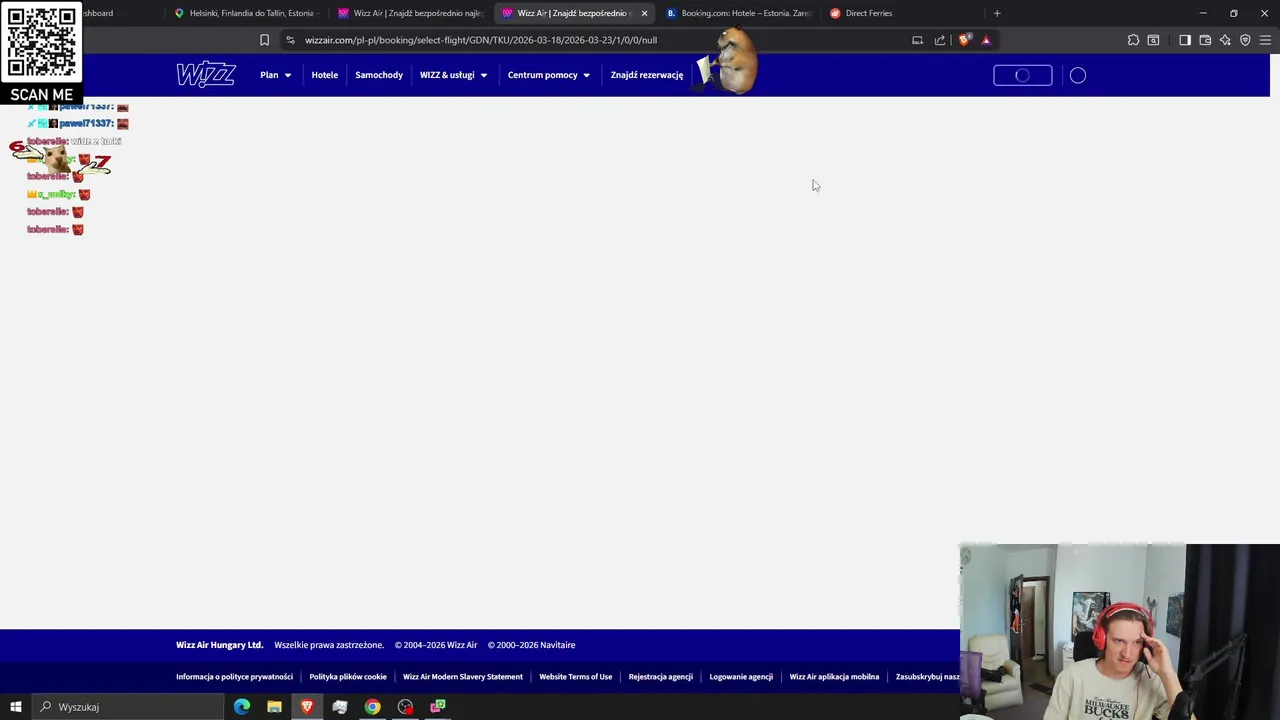
Task: Switch to Booking.com Hotele tab
Action: point(739,13)
